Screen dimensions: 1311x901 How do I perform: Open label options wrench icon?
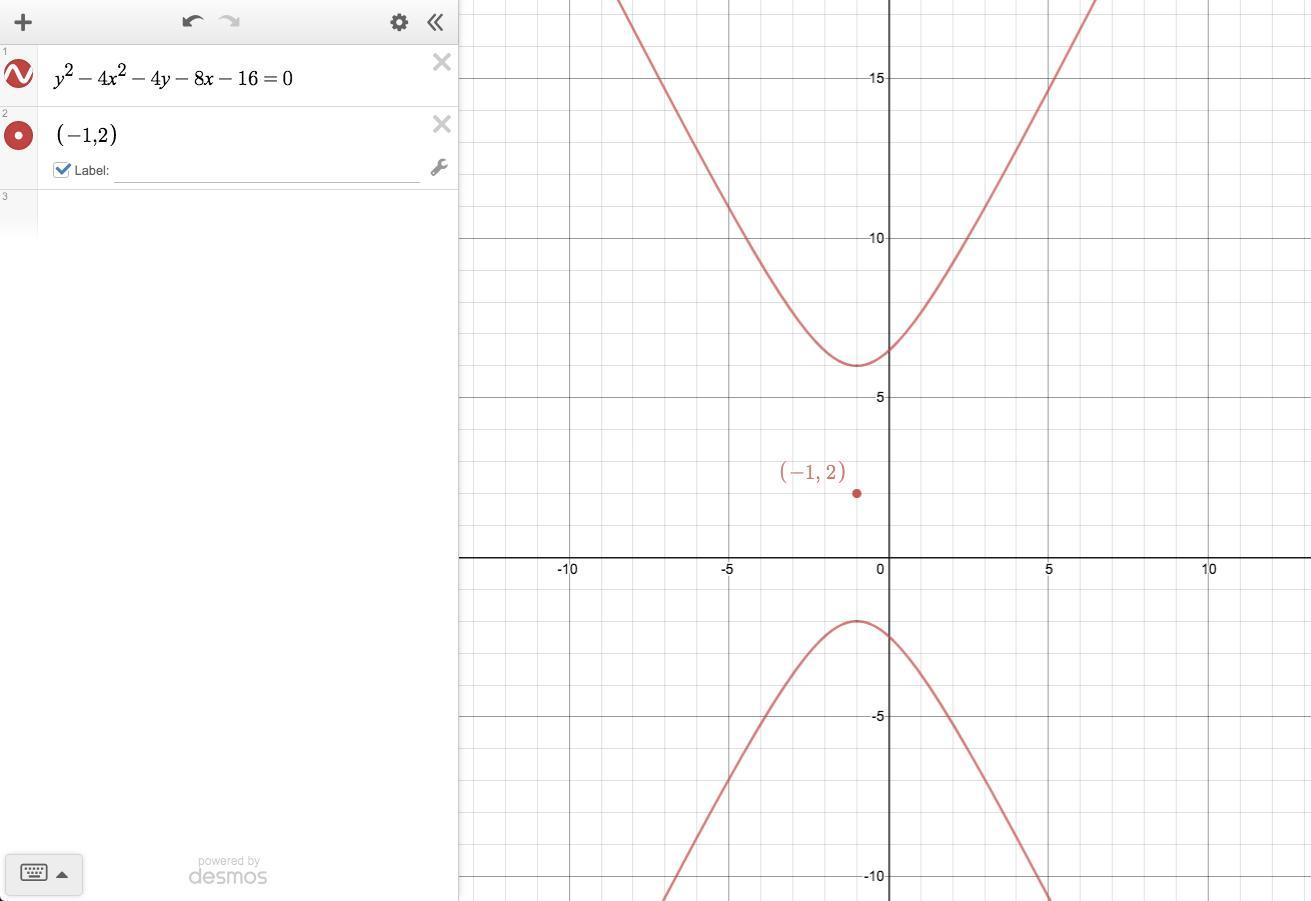[439, 167]
